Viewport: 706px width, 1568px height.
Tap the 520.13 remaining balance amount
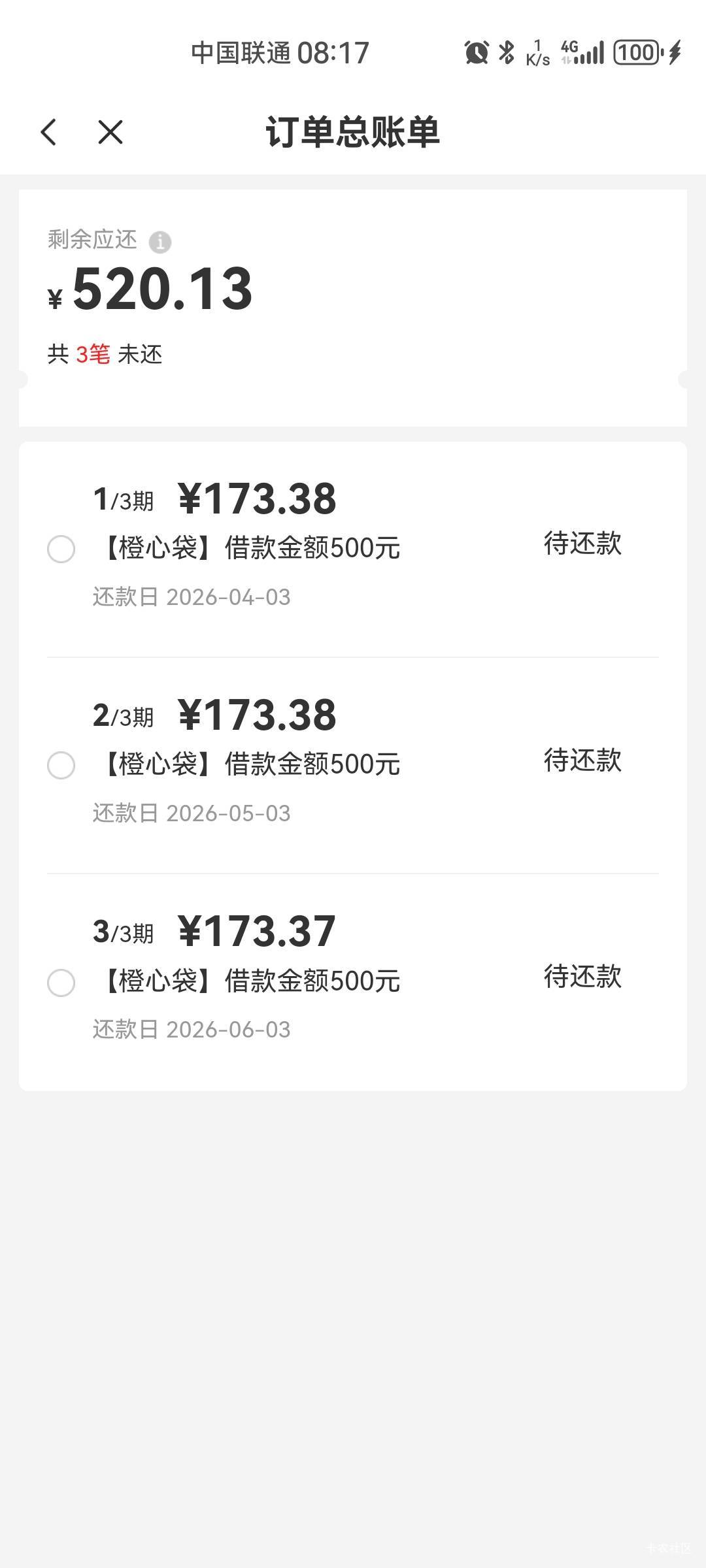[162, 289]
